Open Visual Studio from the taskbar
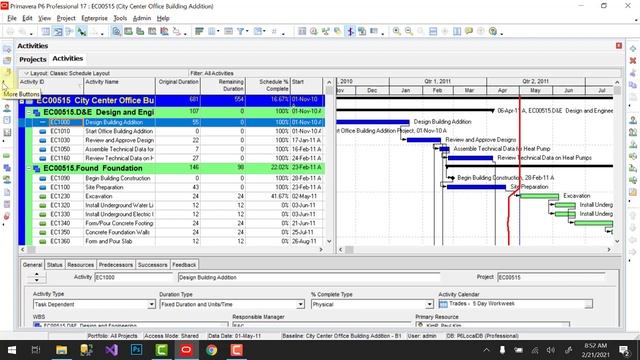The width and height of the screenshot is (640, 360). (x=111, y=350)
